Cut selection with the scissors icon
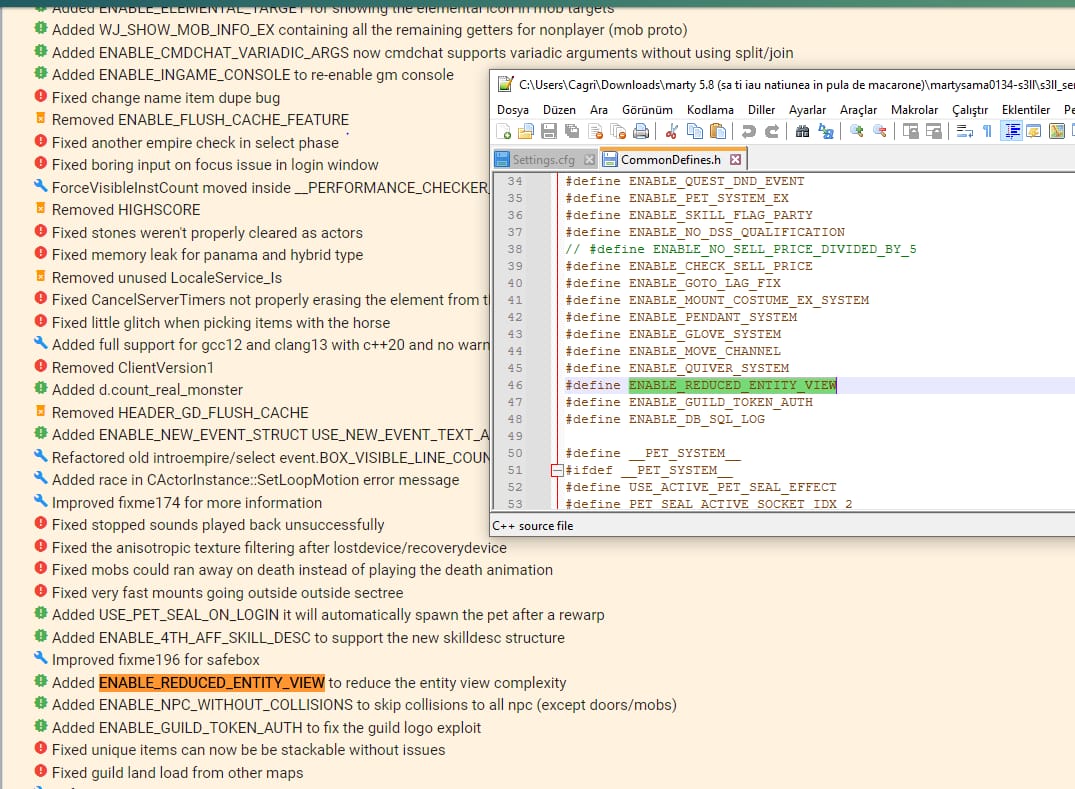 [x=672, y=131]
